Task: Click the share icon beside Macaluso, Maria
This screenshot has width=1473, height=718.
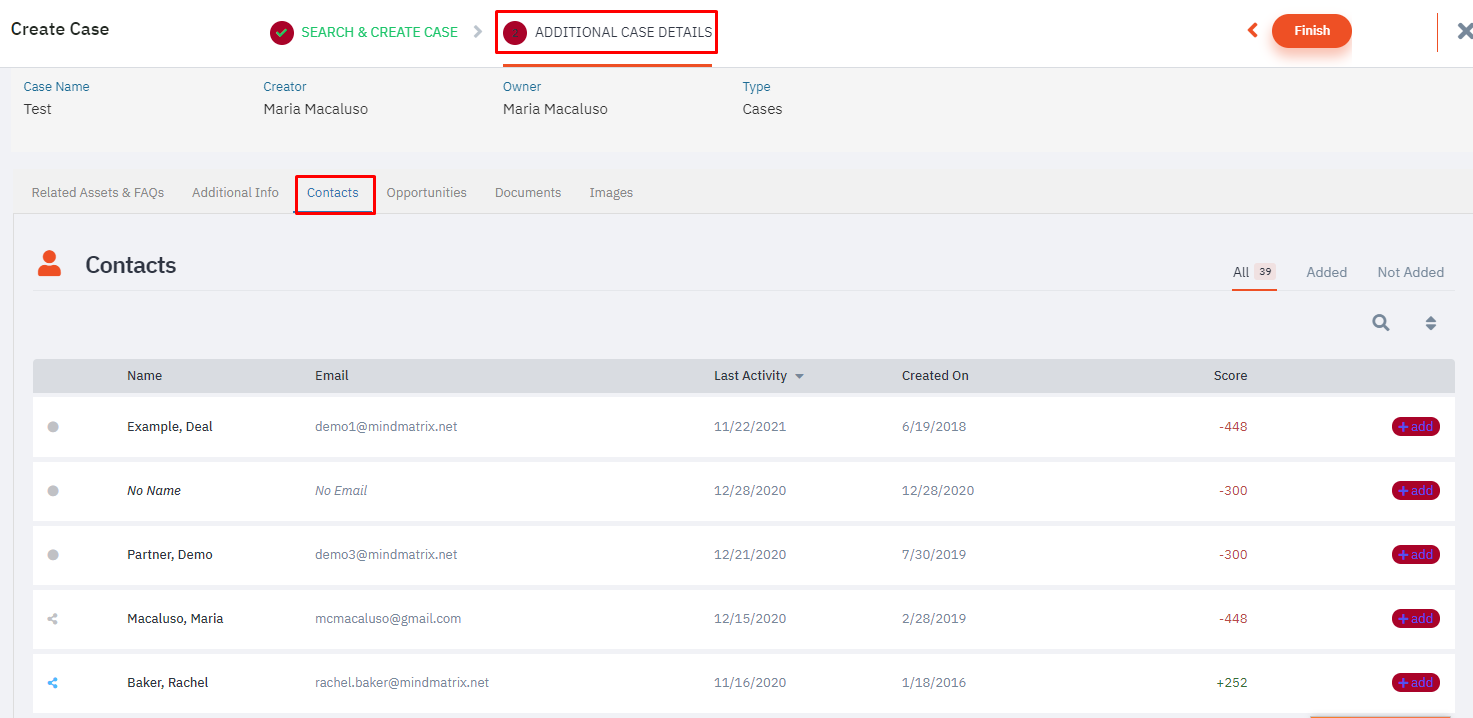Action: click(x=53, y=619)
